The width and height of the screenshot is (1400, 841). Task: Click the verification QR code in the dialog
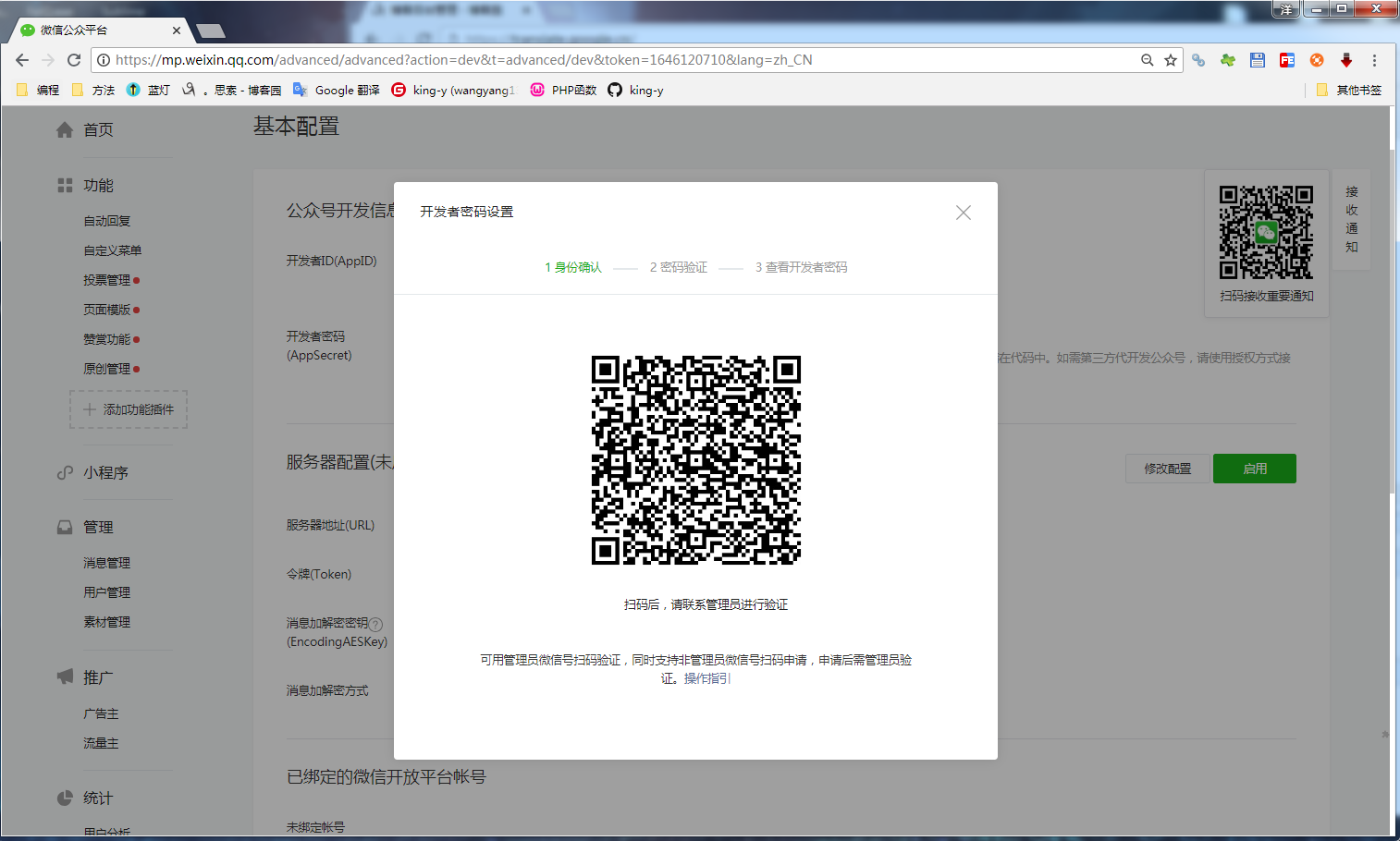click(x=695, y=459)
